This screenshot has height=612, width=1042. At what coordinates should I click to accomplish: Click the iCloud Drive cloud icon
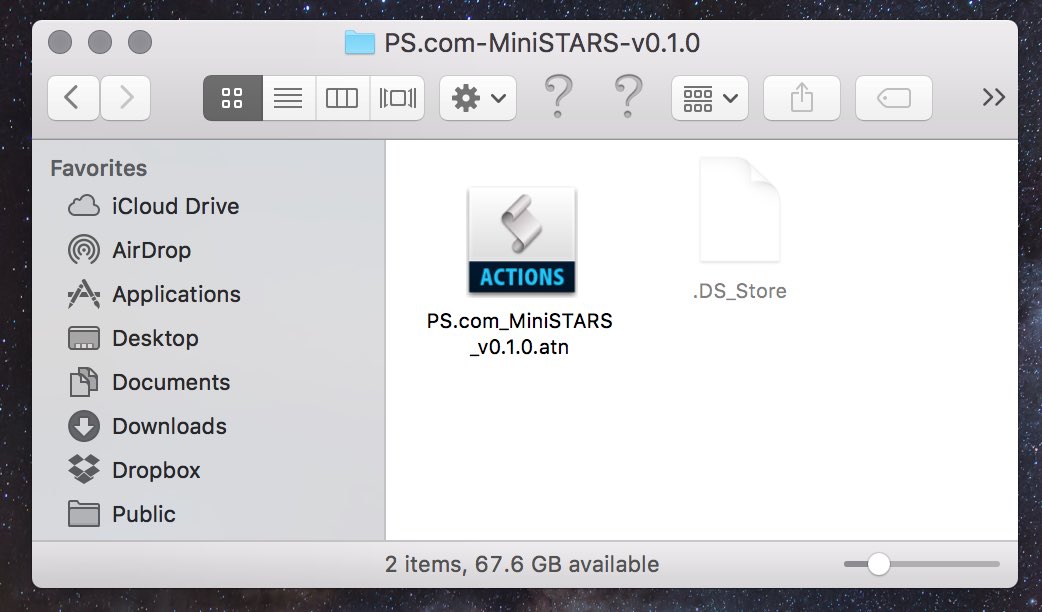point(84,206)
